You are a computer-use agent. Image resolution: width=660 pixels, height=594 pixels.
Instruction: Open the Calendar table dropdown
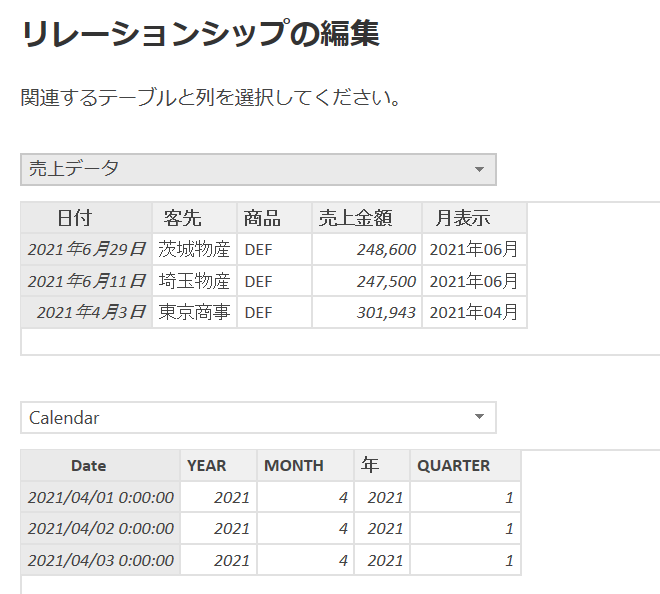[x=258, y=418]
